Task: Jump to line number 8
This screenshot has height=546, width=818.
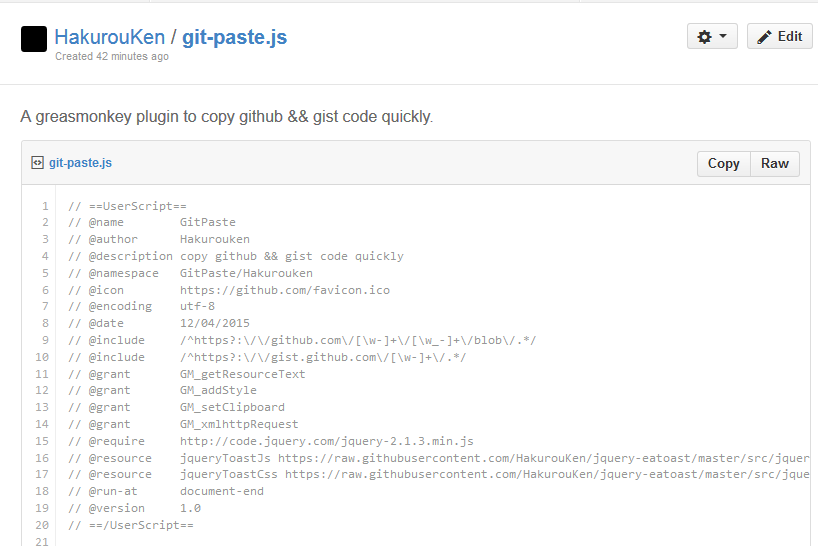Action: coord(45,323)
